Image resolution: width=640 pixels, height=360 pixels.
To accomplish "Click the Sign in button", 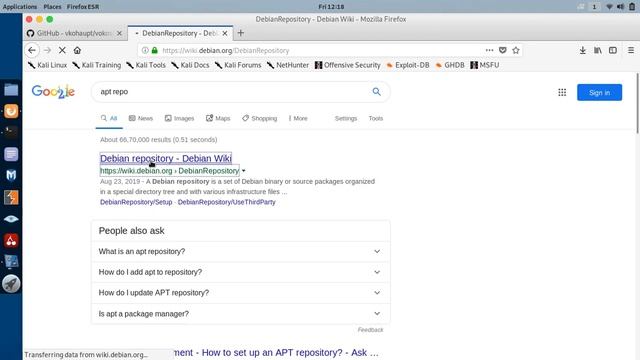I will tap(599, 92).
